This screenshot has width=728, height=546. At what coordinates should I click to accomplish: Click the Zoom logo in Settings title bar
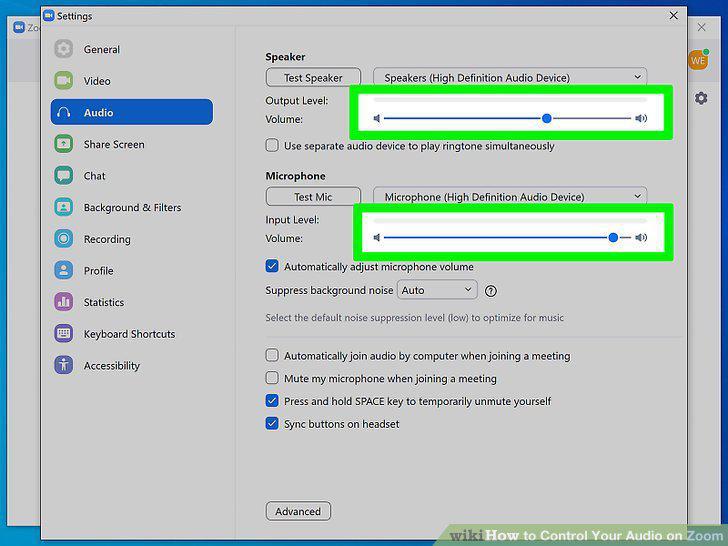[x=48, y=15]
